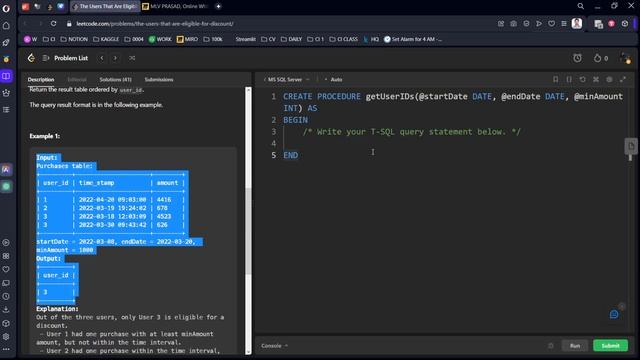Switch to the Description tab

41,80
